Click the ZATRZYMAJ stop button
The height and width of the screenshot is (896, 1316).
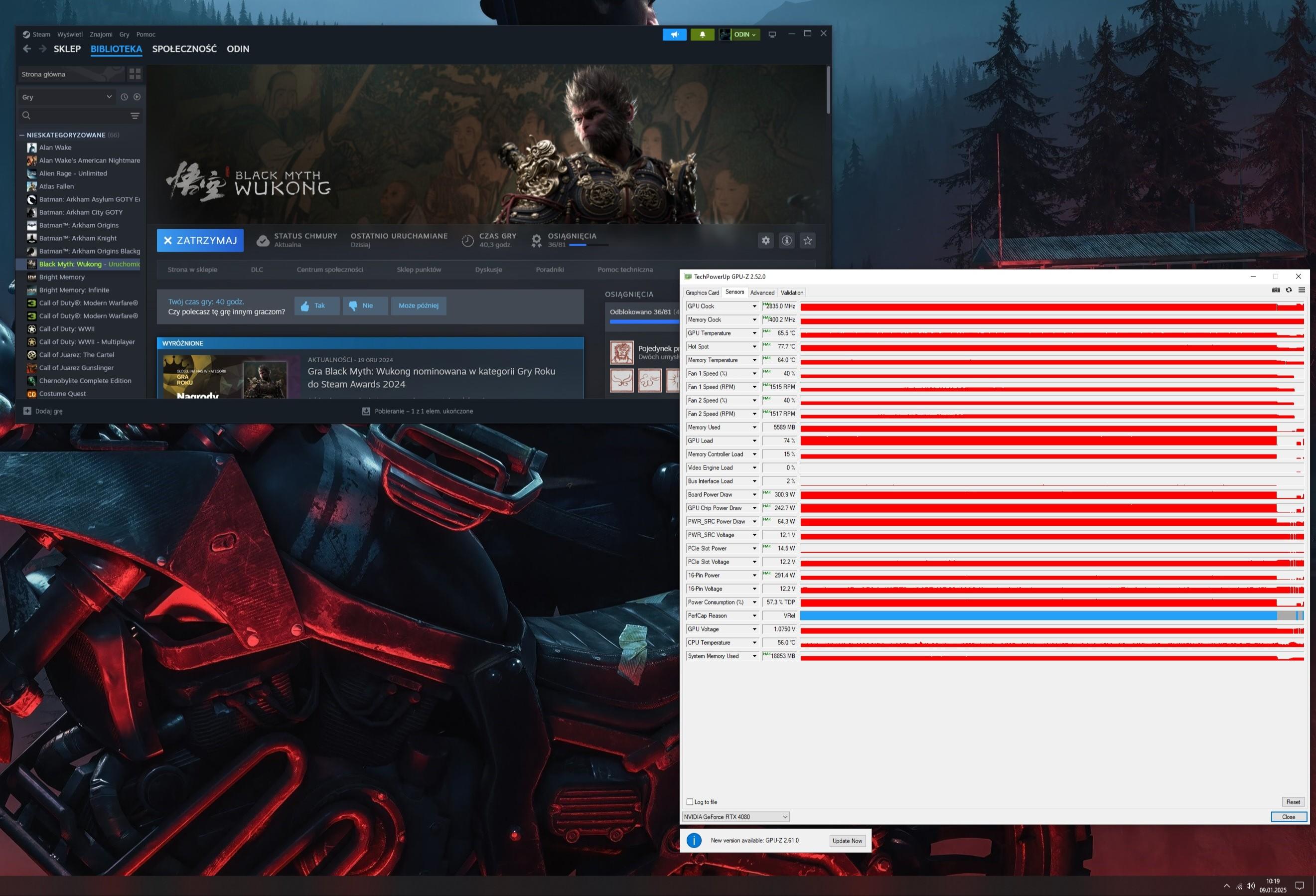[200, 241]
